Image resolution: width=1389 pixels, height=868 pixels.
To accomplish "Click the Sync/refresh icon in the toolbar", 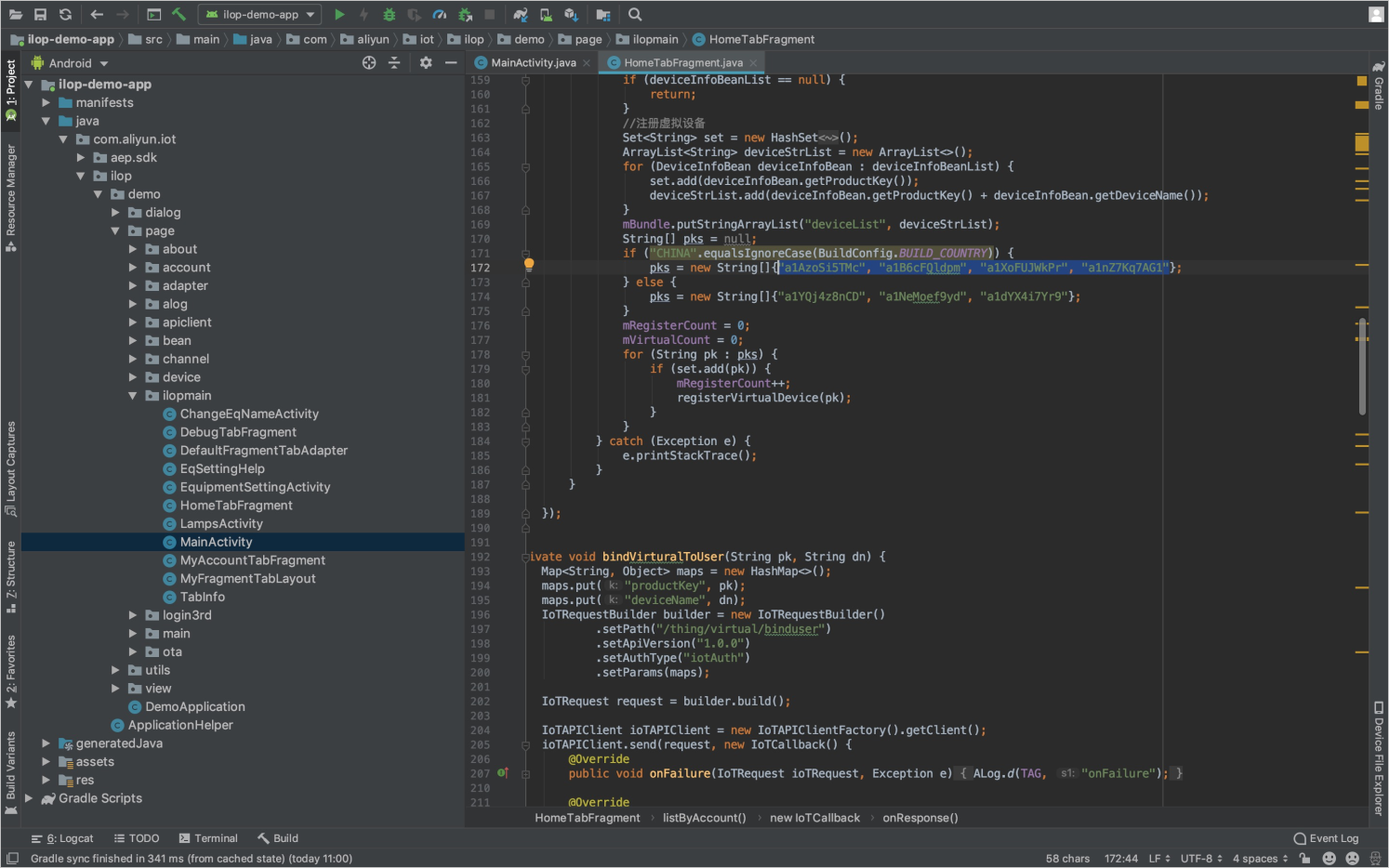I will [x=65, y=15].
